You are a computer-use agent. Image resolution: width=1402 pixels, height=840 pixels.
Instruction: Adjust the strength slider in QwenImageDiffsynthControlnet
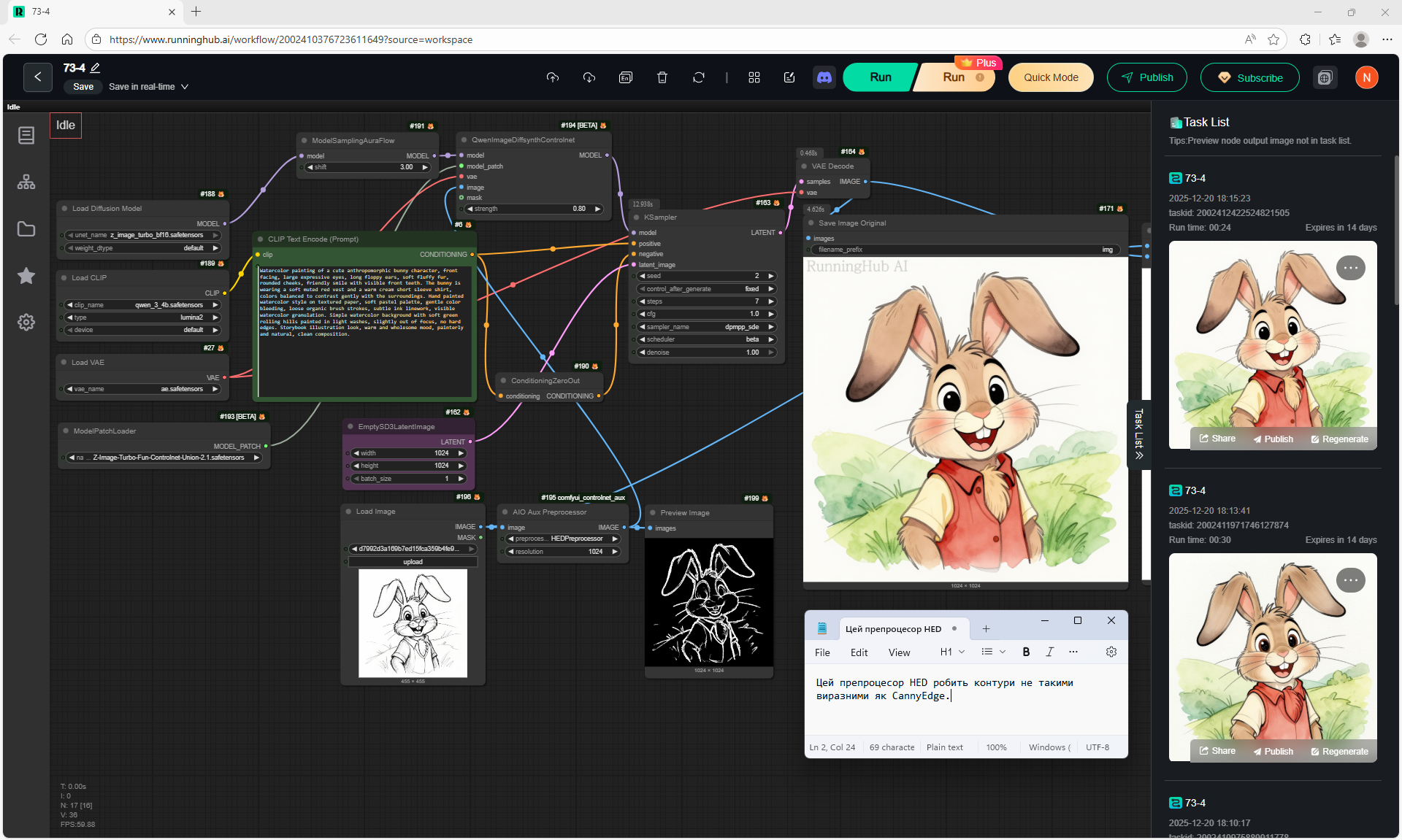tap(535, 209)
